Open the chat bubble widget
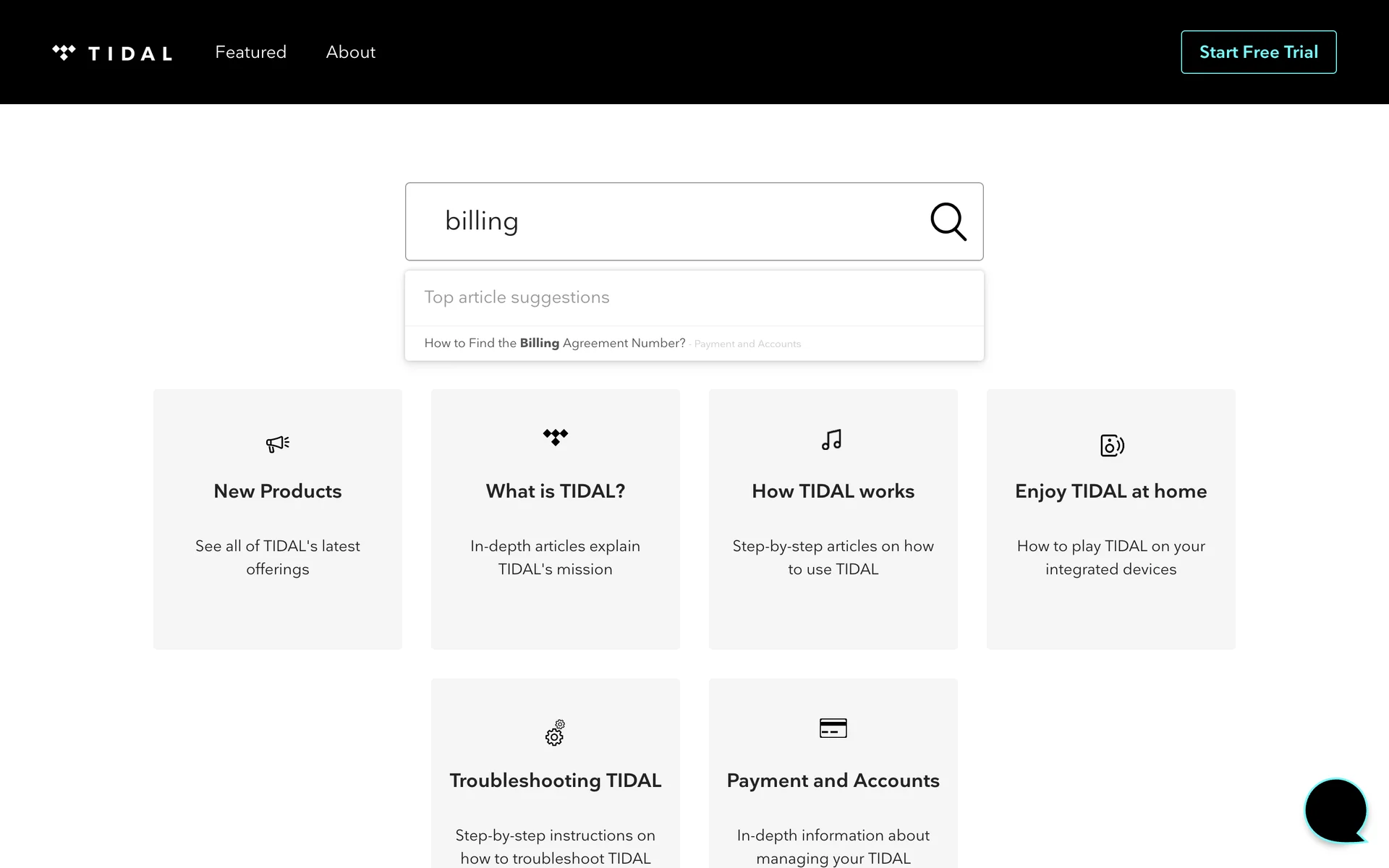 (1335, 810)
